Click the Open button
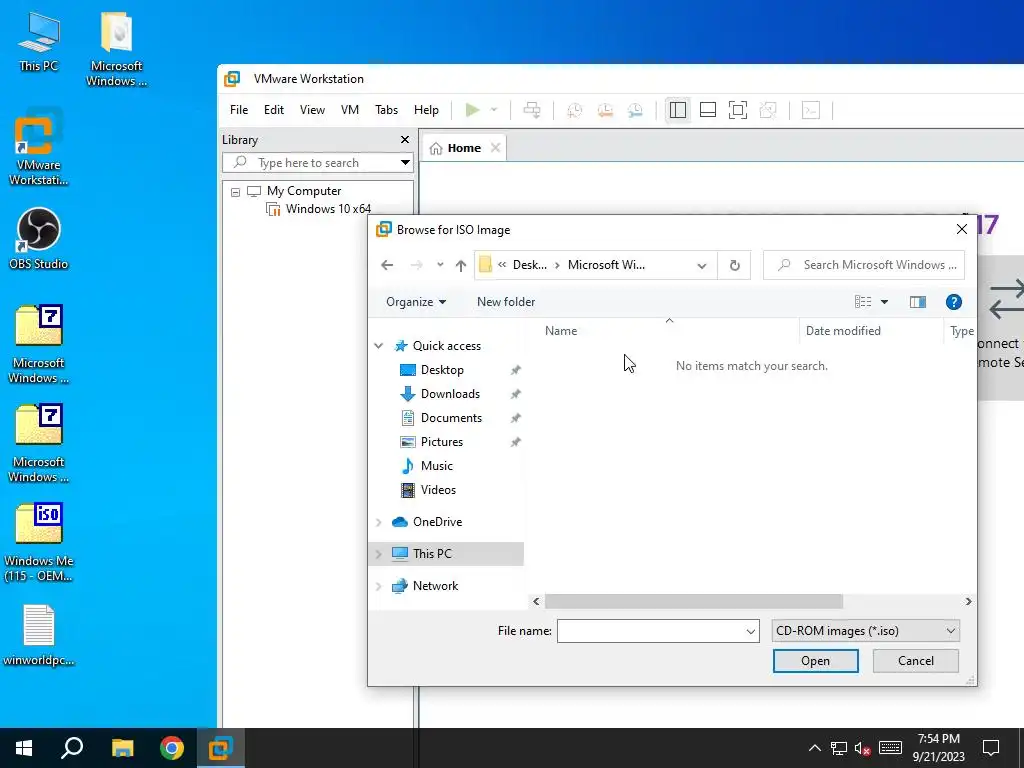The image size is (1024, 768). point(816,661)
